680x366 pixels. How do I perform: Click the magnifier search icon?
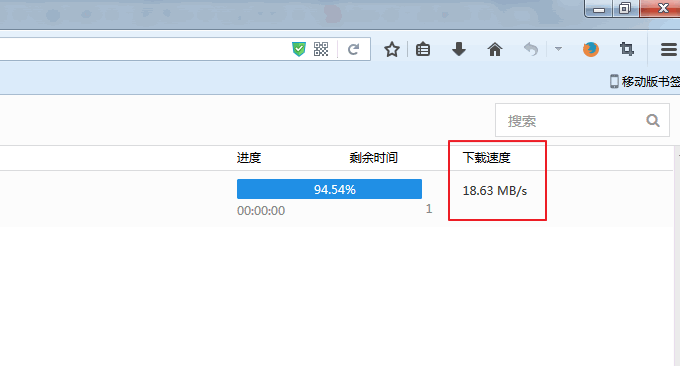pyautogui.click(x=653, y=120)
